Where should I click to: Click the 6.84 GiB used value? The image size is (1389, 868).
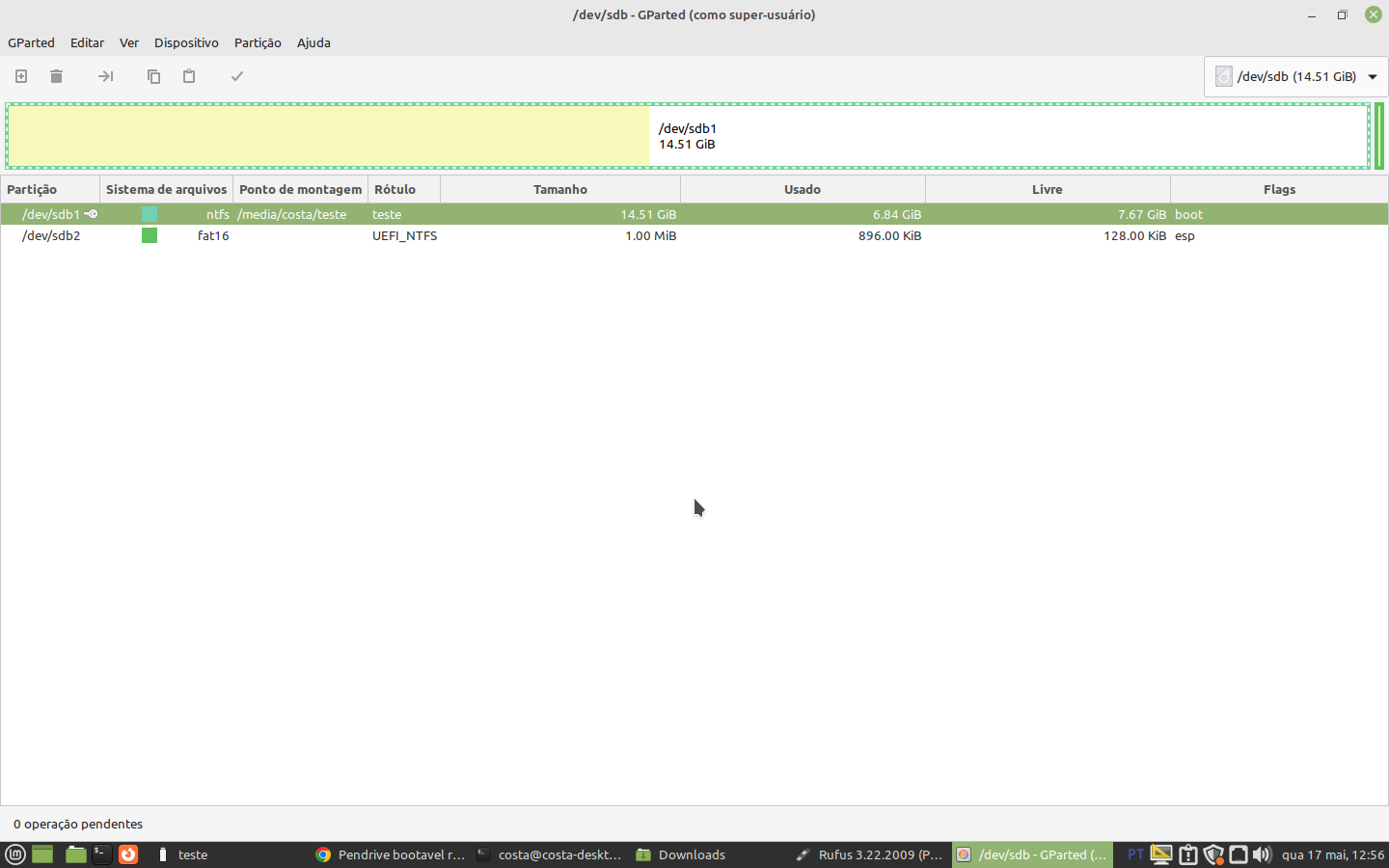pyautogui.click(x=897, y=214)
